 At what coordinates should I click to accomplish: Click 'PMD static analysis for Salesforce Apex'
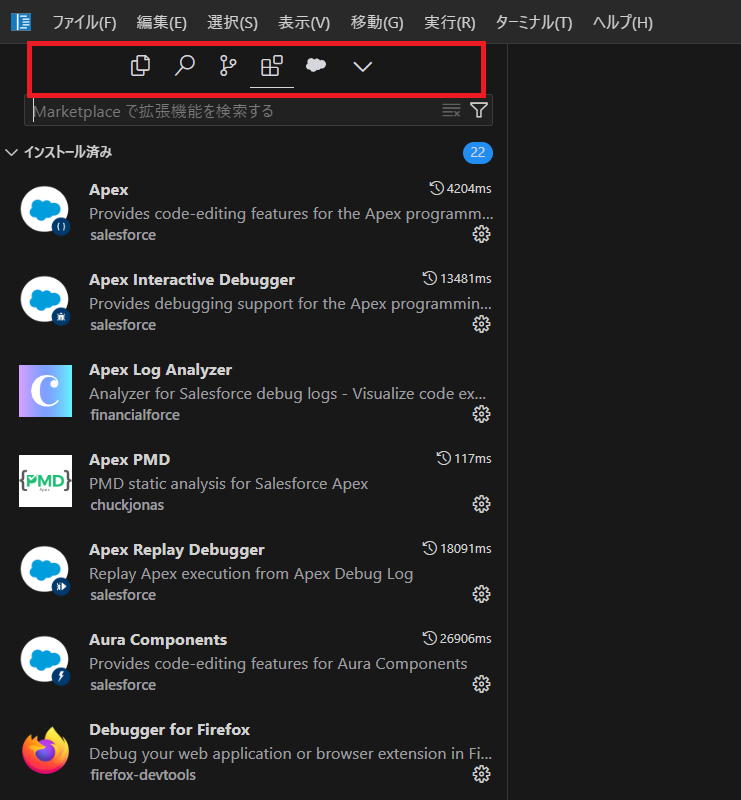tap(229, 484)
